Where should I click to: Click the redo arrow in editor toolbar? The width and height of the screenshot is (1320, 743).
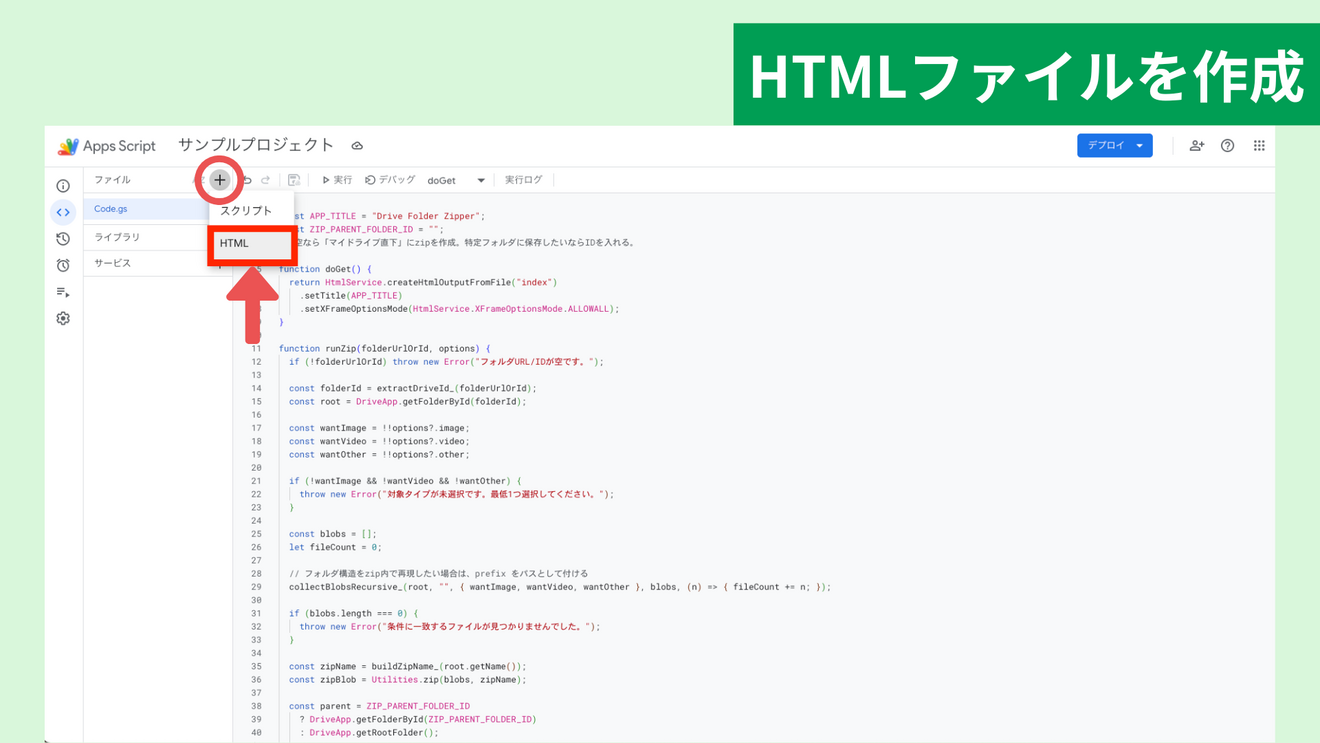[266, 180]
